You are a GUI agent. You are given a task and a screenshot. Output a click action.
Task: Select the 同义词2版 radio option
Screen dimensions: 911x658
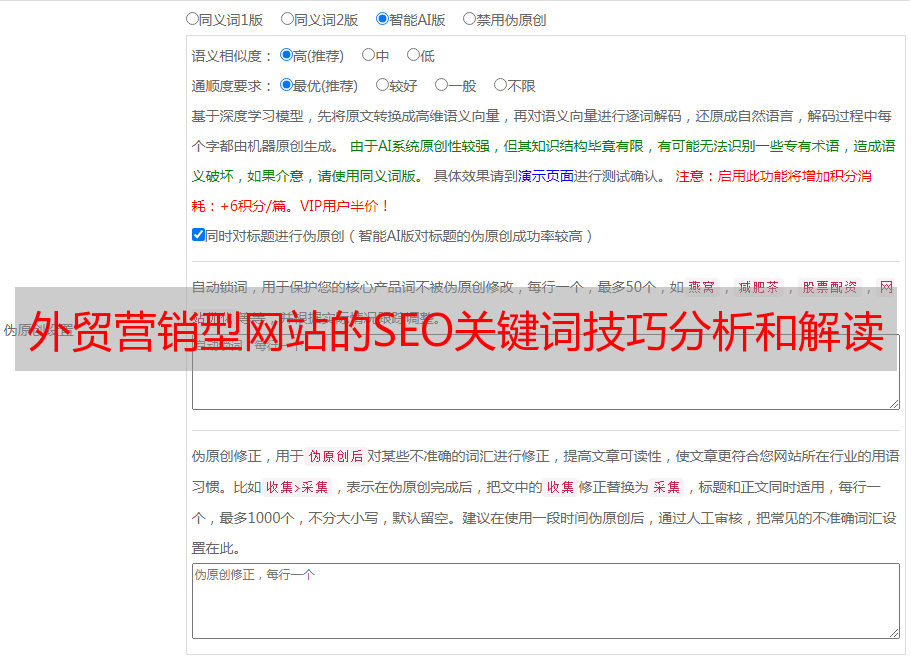point(287,19)
